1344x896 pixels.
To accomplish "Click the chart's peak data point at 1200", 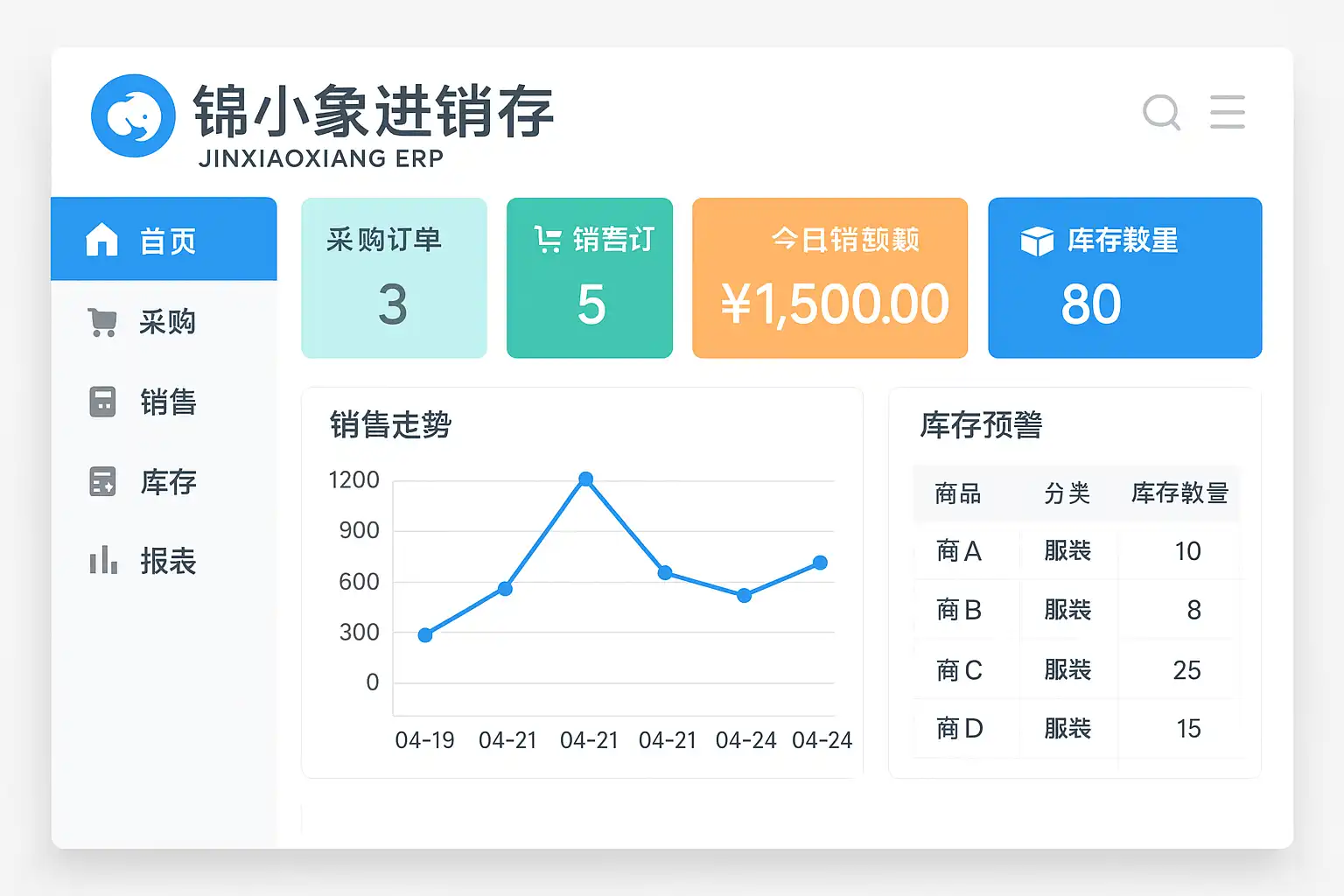I will (586, 479).
